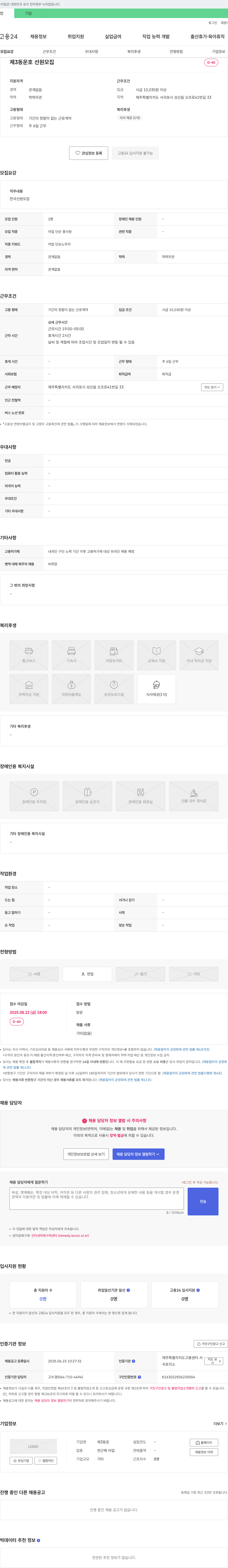Viewport: 228px width, 1568px height.
Task: Click the 고용24 입사지원 불가능 button
Action: (135, 153)
